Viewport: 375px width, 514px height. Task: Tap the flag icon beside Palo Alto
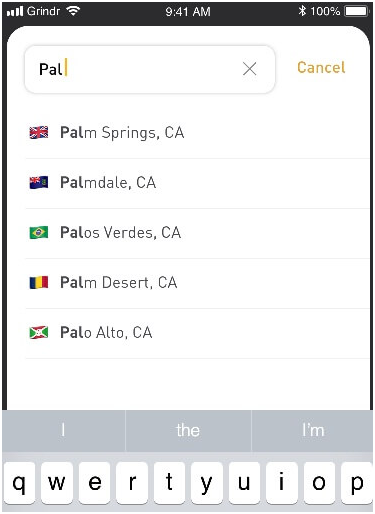[x=39, y=333]
